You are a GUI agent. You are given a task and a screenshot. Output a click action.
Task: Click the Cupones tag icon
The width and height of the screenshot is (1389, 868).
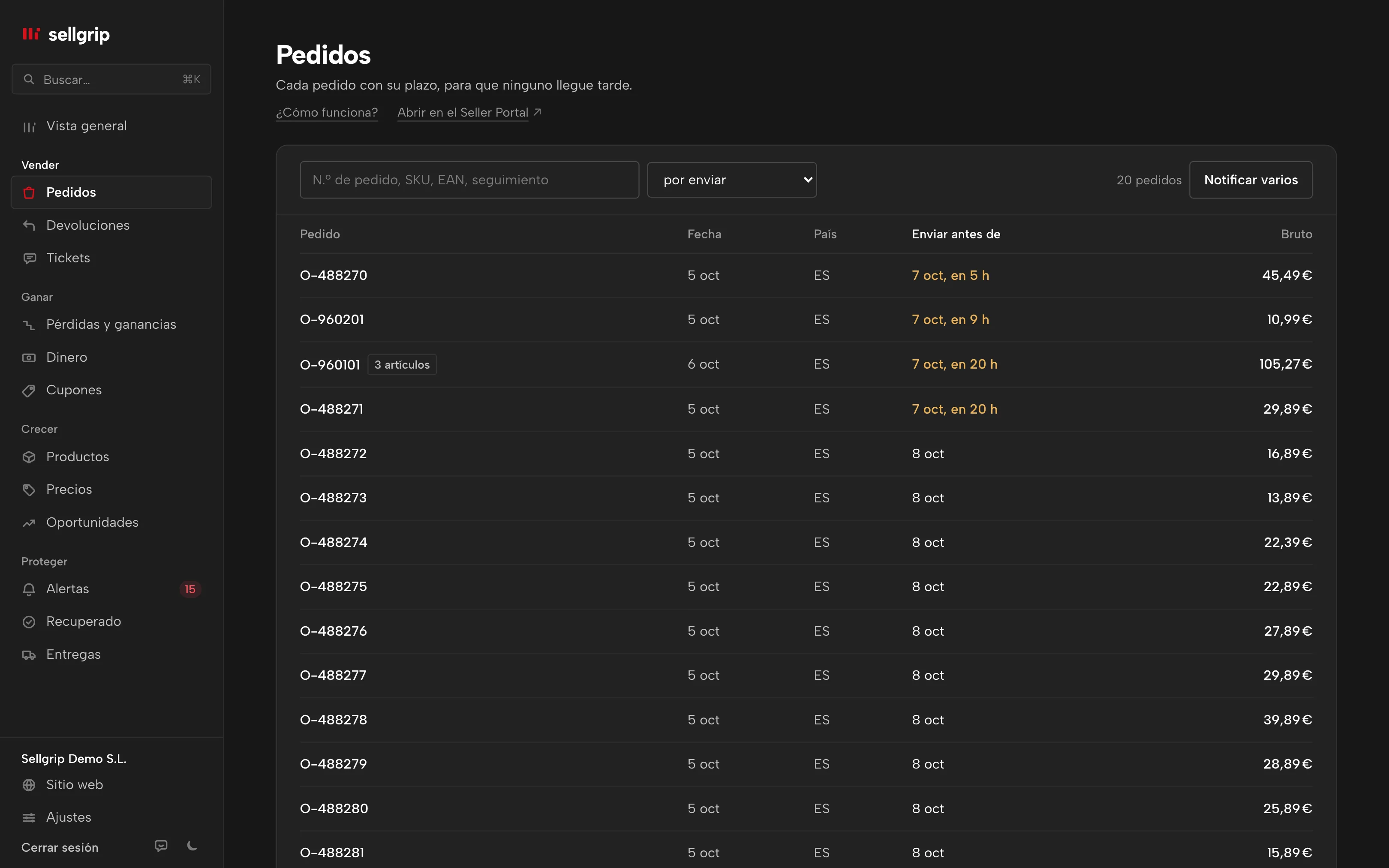pyautogui.click(x=29, y=390)
